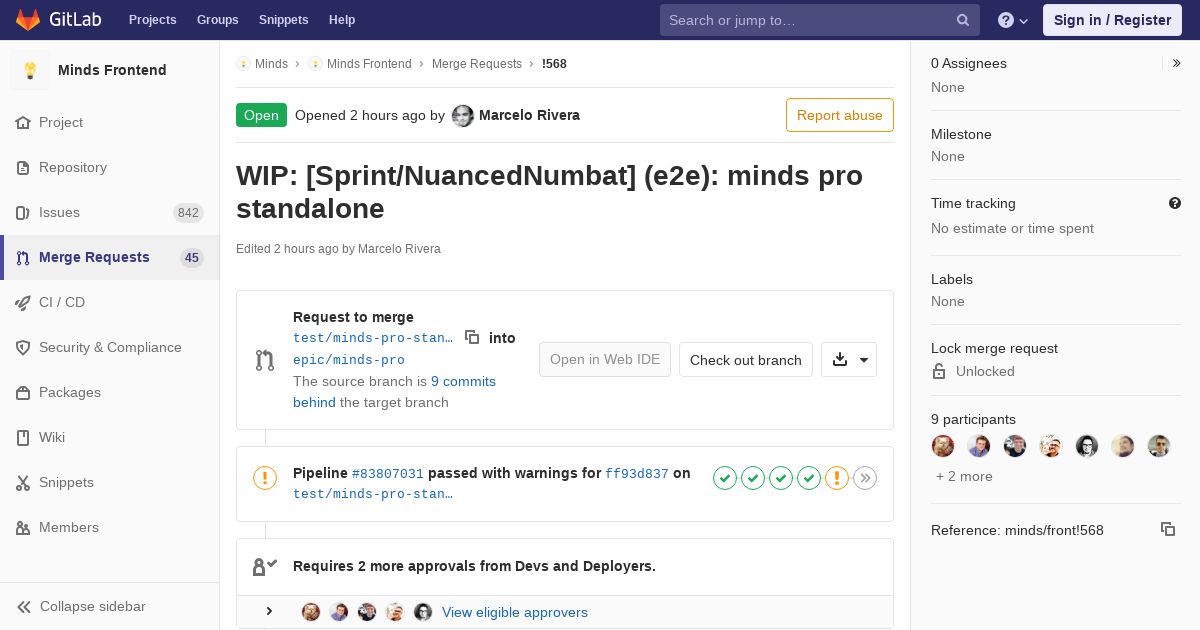The width and height of the screenshot is (1200, 630).
Task: Open Marcelo Rivera author profile link
Action: (529, 115)
